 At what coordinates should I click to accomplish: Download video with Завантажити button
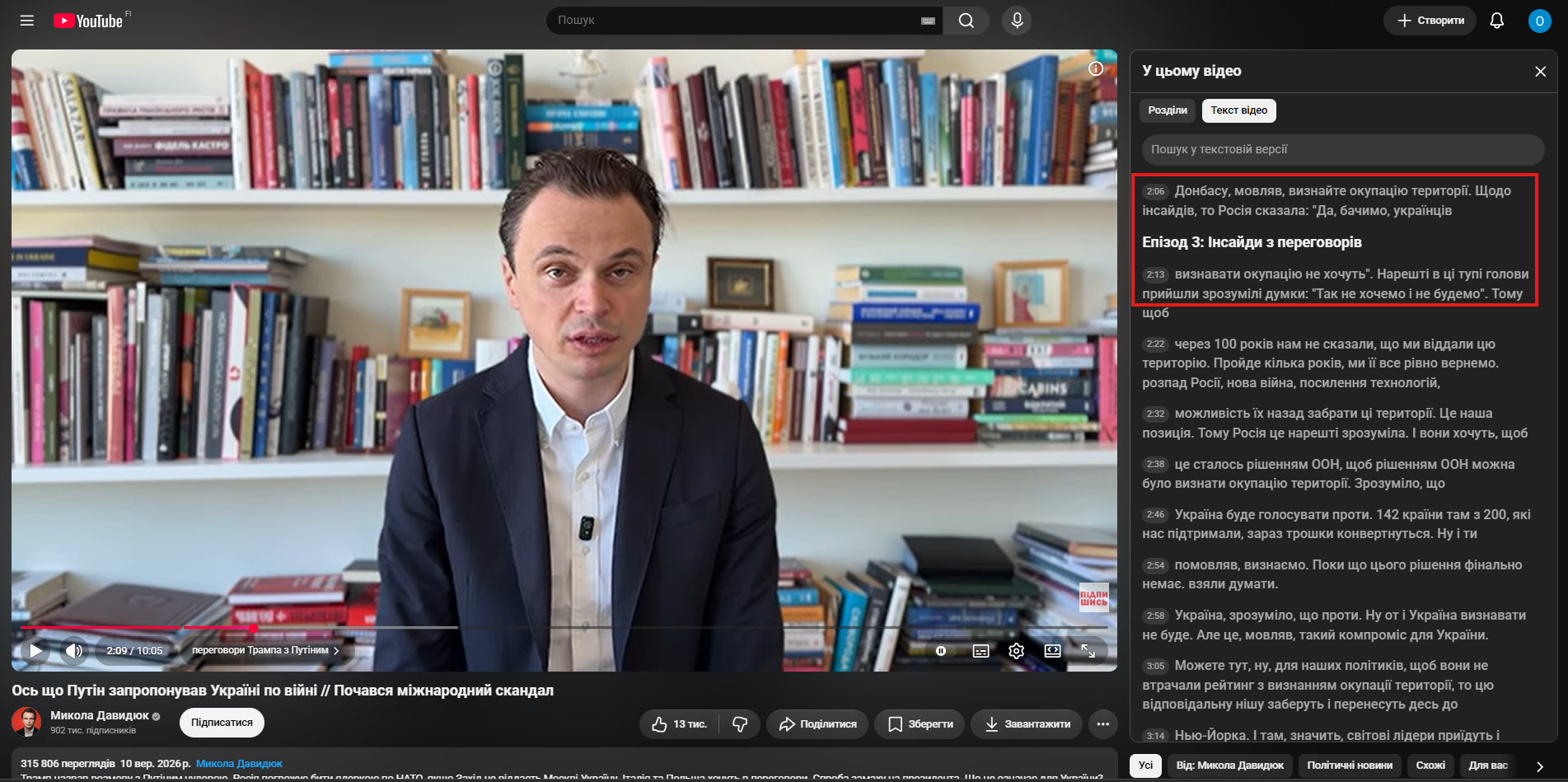point(1027,724)
